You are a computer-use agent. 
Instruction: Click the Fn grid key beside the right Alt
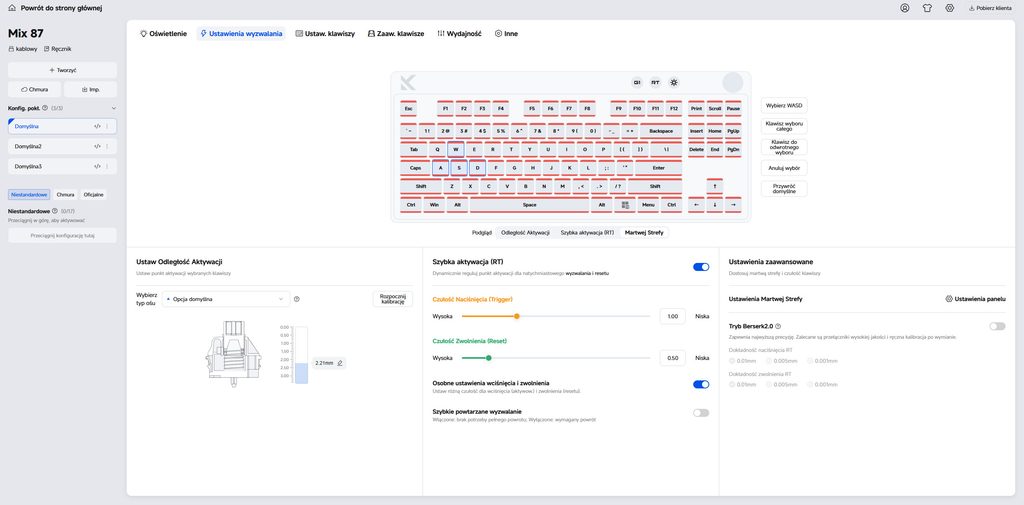(625, 205)
